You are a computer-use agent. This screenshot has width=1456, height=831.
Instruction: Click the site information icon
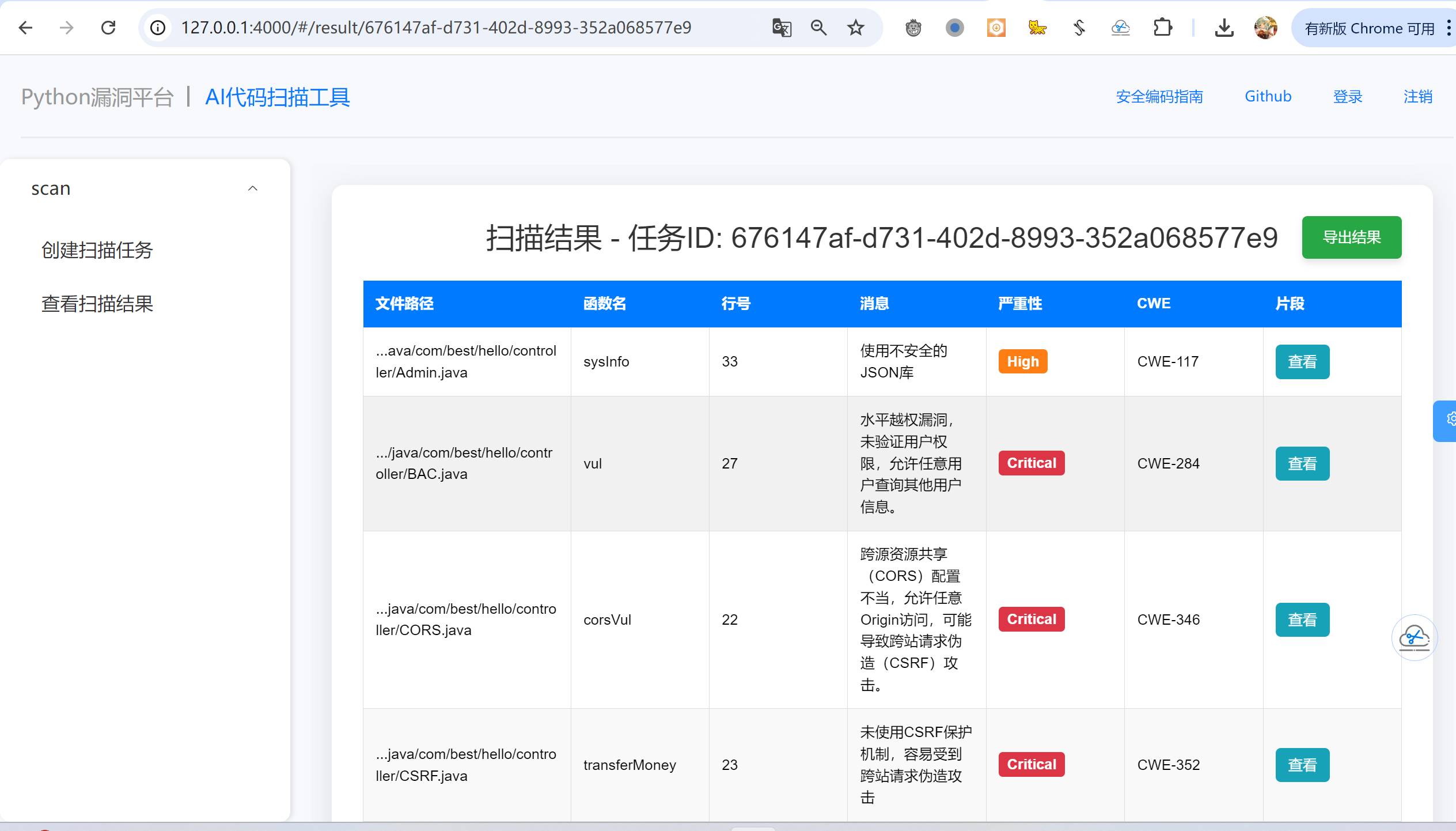158,28
